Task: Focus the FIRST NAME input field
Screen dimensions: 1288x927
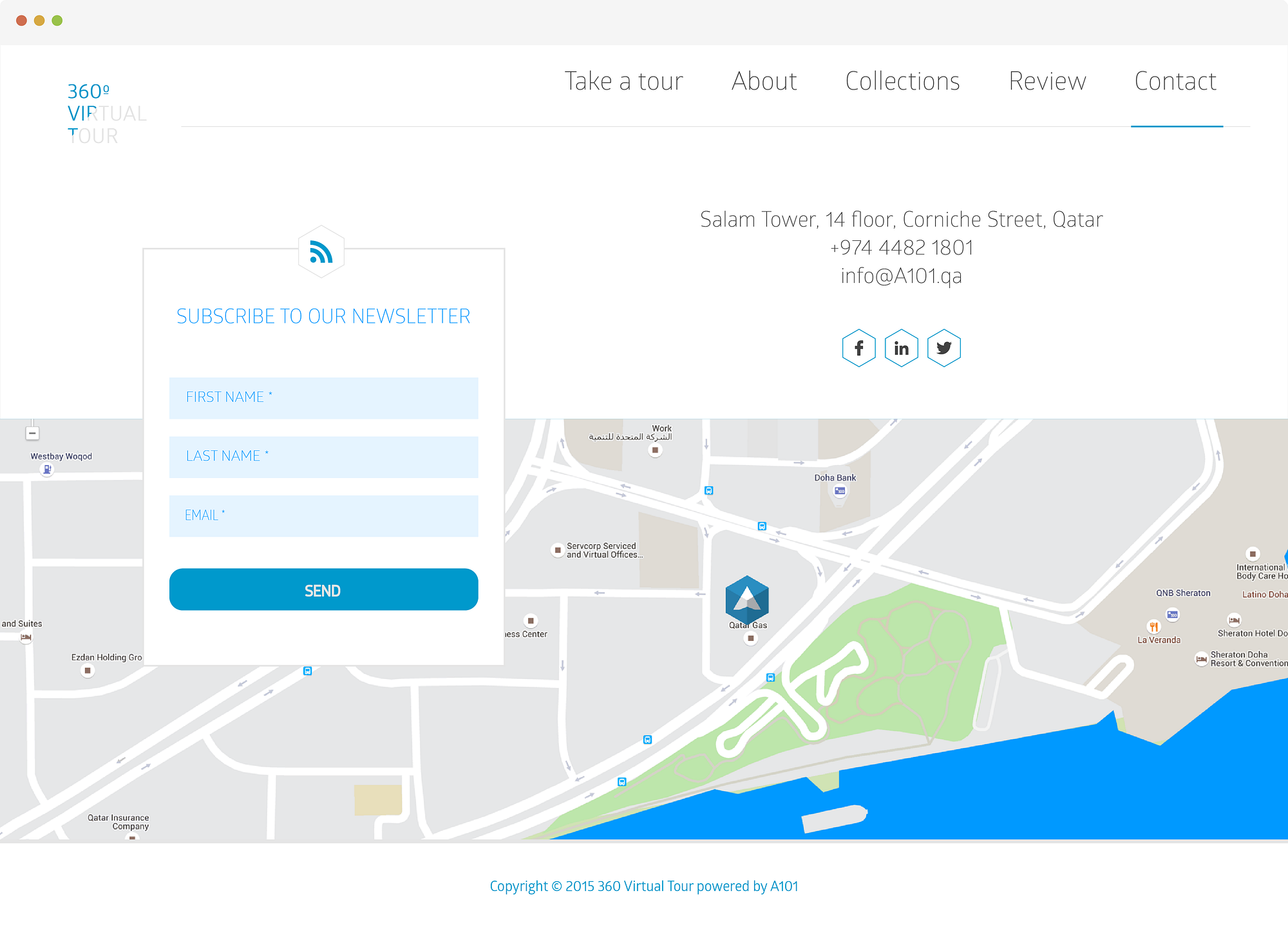Action: point(323,397)
